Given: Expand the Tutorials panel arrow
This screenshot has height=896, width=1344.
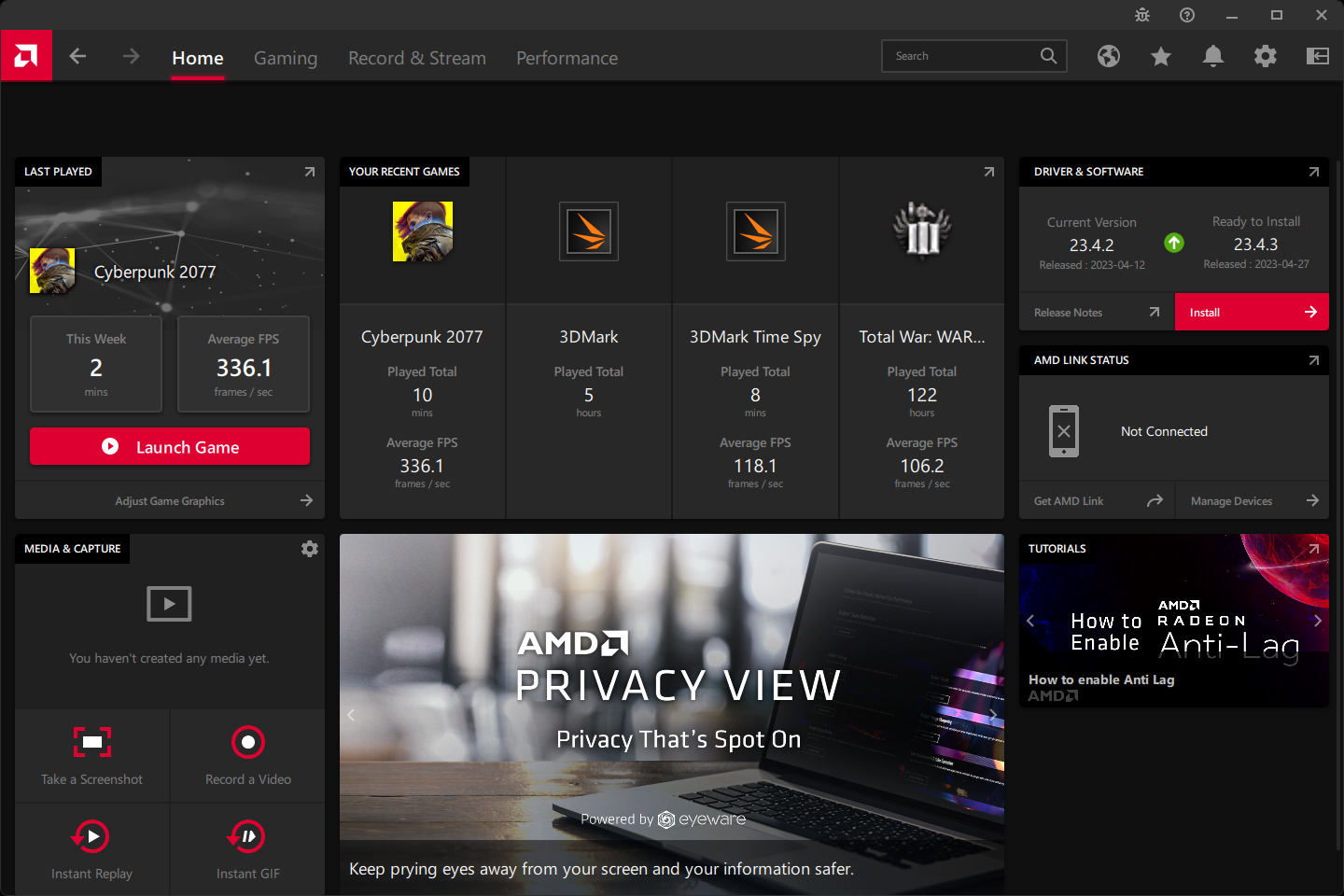Looking at the screenshot, I should click(1314, 549).
